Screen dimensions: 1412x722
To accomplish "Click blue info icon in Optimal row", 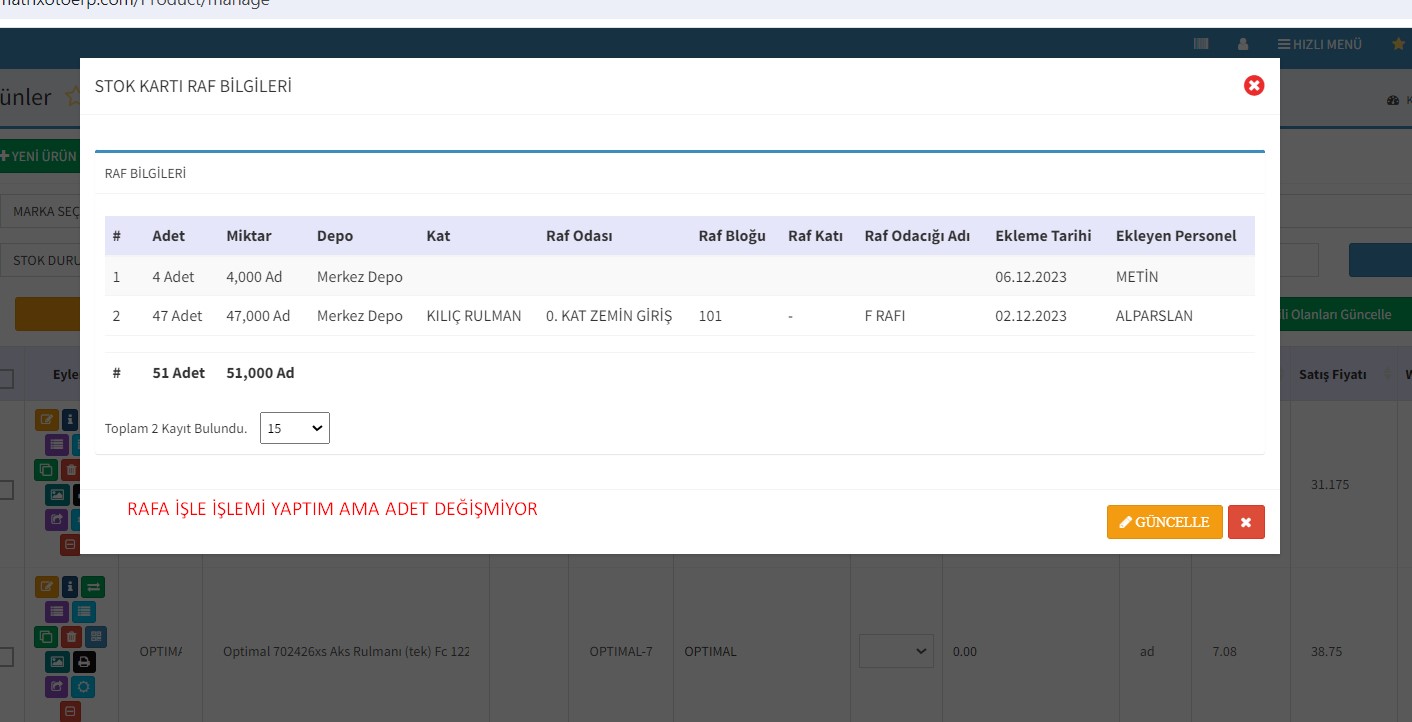I will pos(70,587).
